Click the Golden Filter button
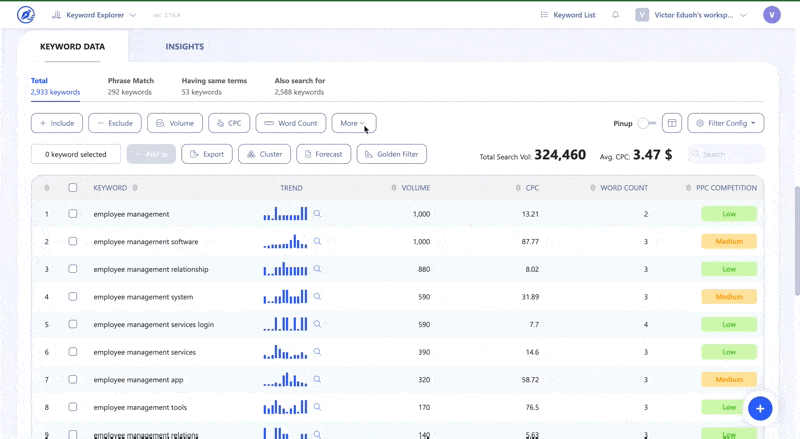The image size is (800, 439). coord(391,154)
